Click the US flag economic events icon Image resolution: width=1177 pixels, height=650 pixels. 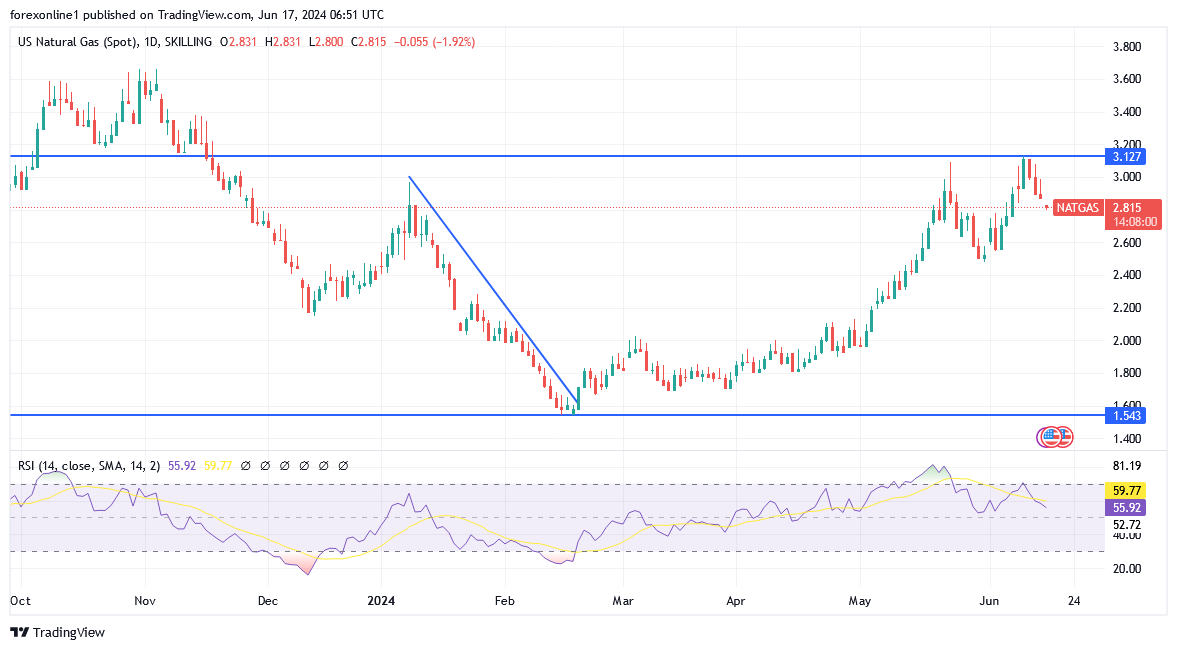click(1051, 437)
